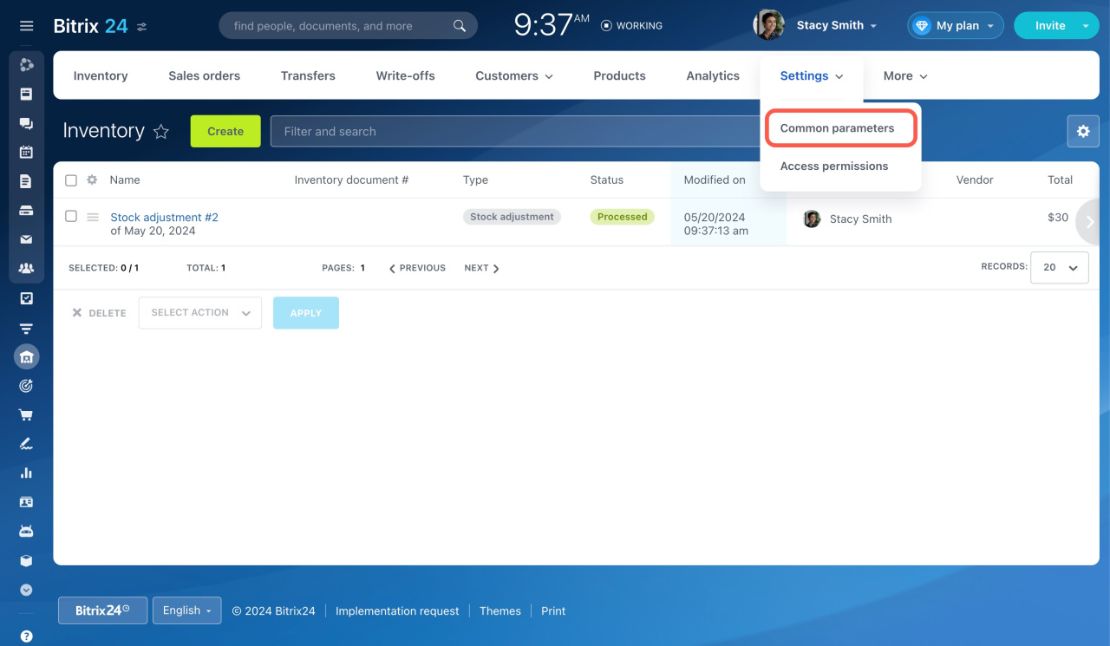Open the calendar icon in left sidebar
The image size is (1110, 646).
click(26, 152)
